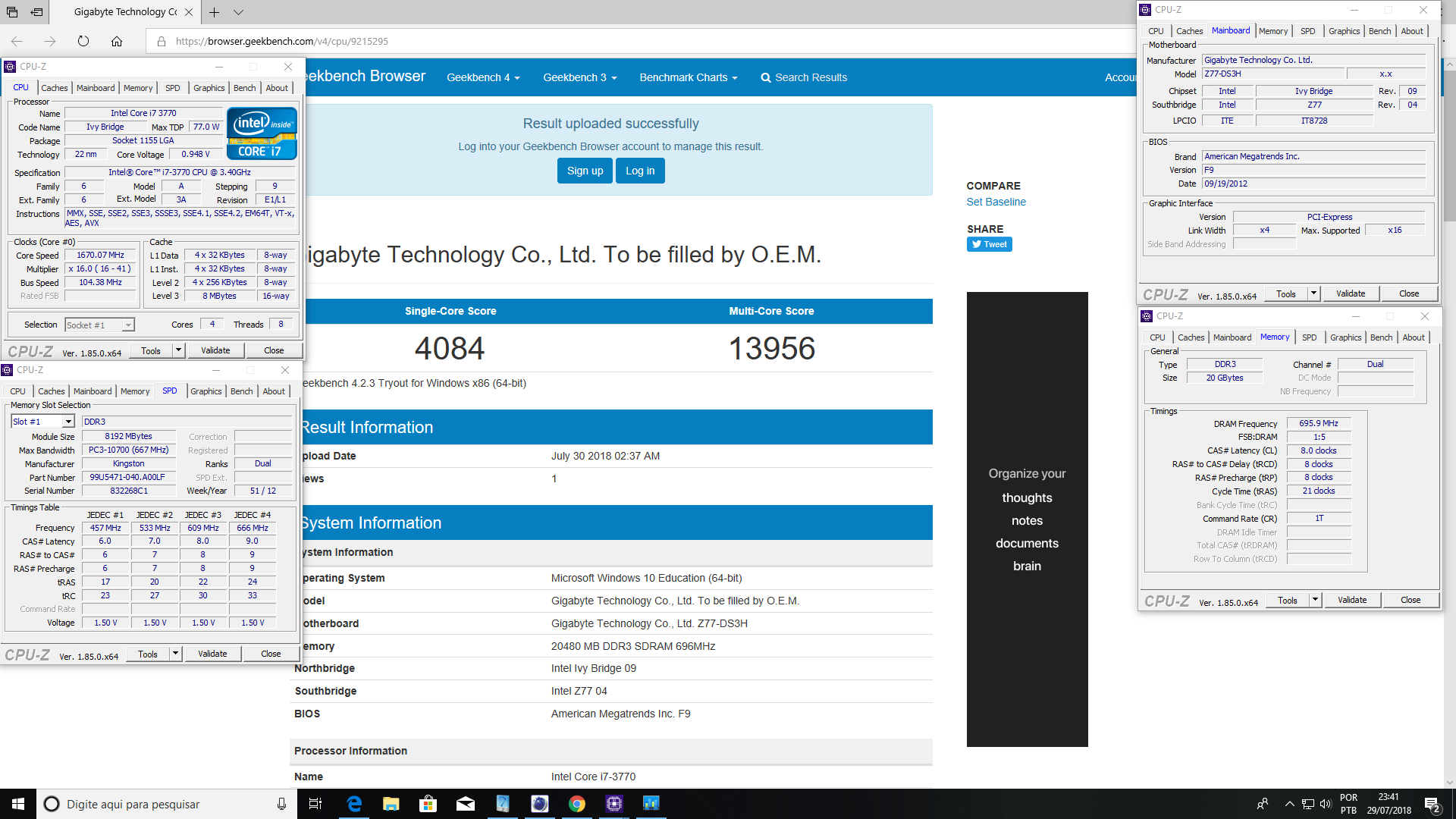Expand Tools arrow in CPU-Z Memory window

pyautogui.click(x=1315, y=600)
